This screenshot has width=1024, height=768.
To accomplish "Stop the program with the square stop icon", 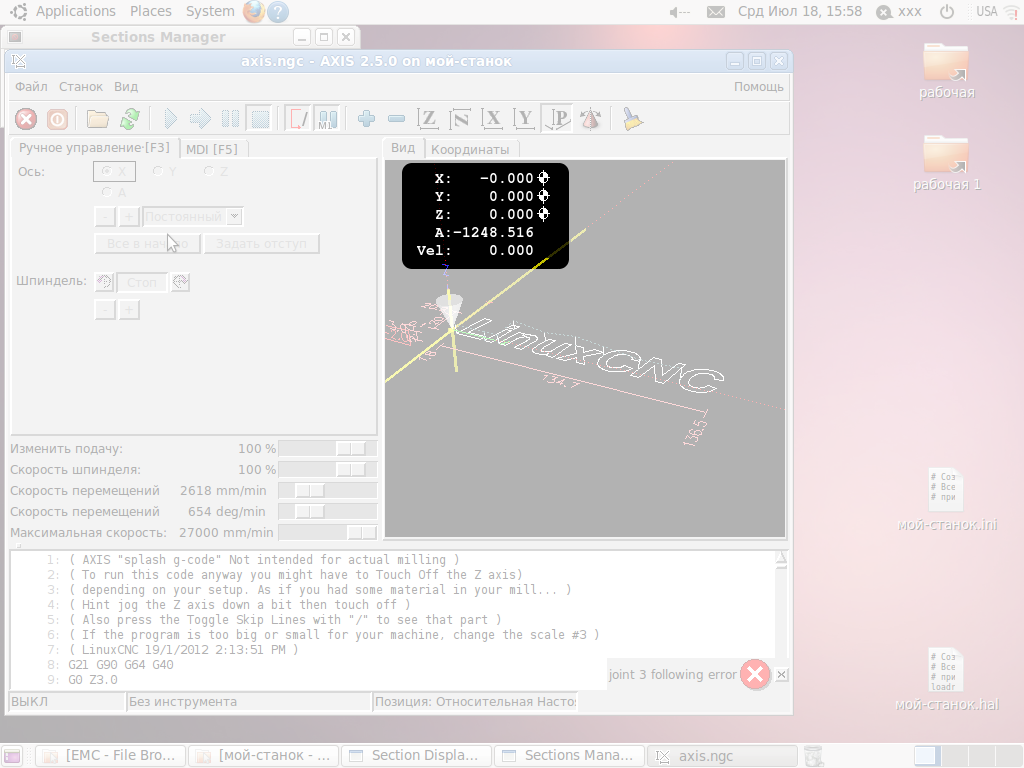I will click(x=261, y=119).
